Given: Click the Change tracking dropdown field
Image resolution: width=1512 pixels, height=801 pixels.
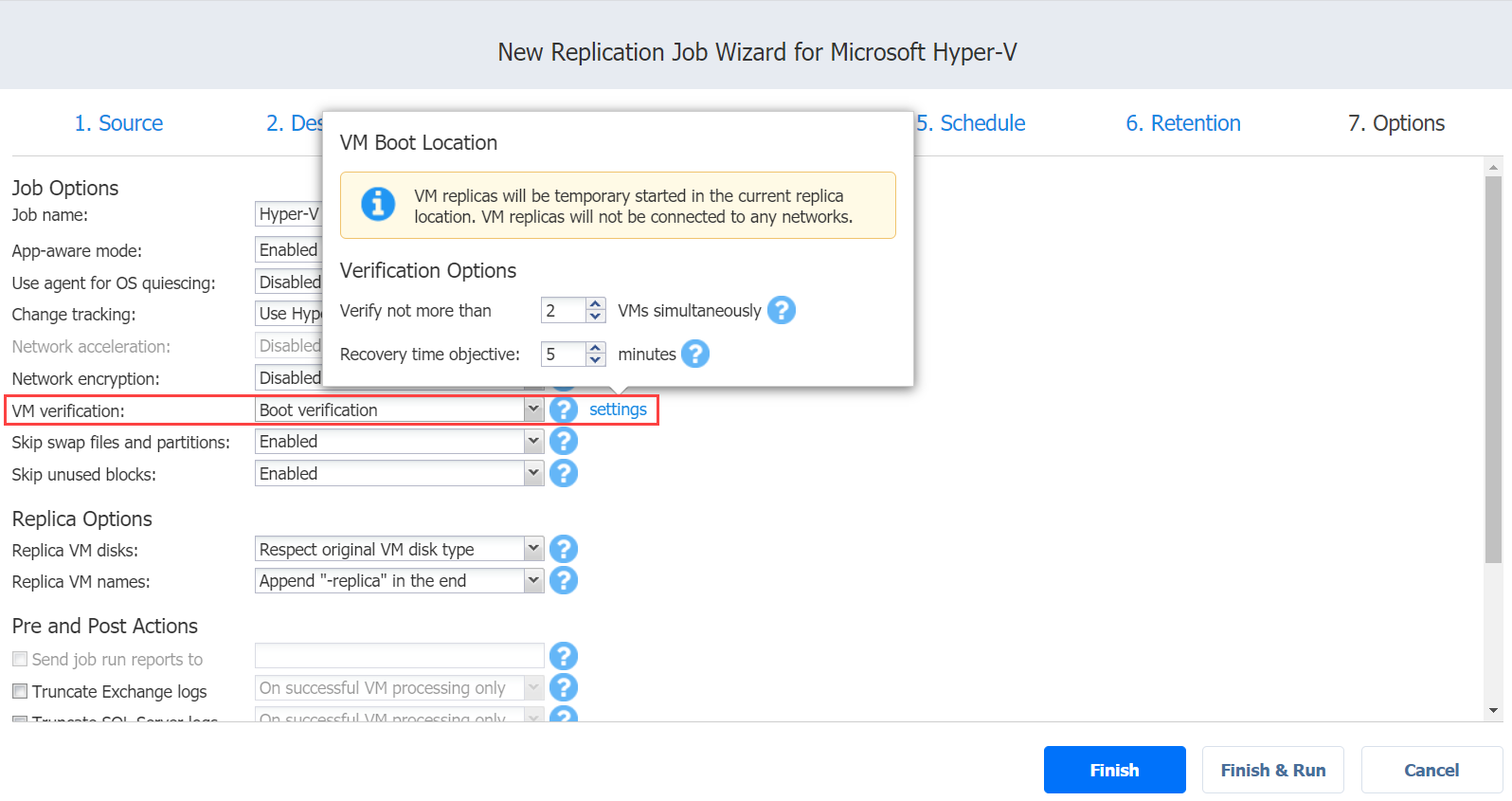Looking at the screenshot, I should pyautogui.click(x=289, y=313).
